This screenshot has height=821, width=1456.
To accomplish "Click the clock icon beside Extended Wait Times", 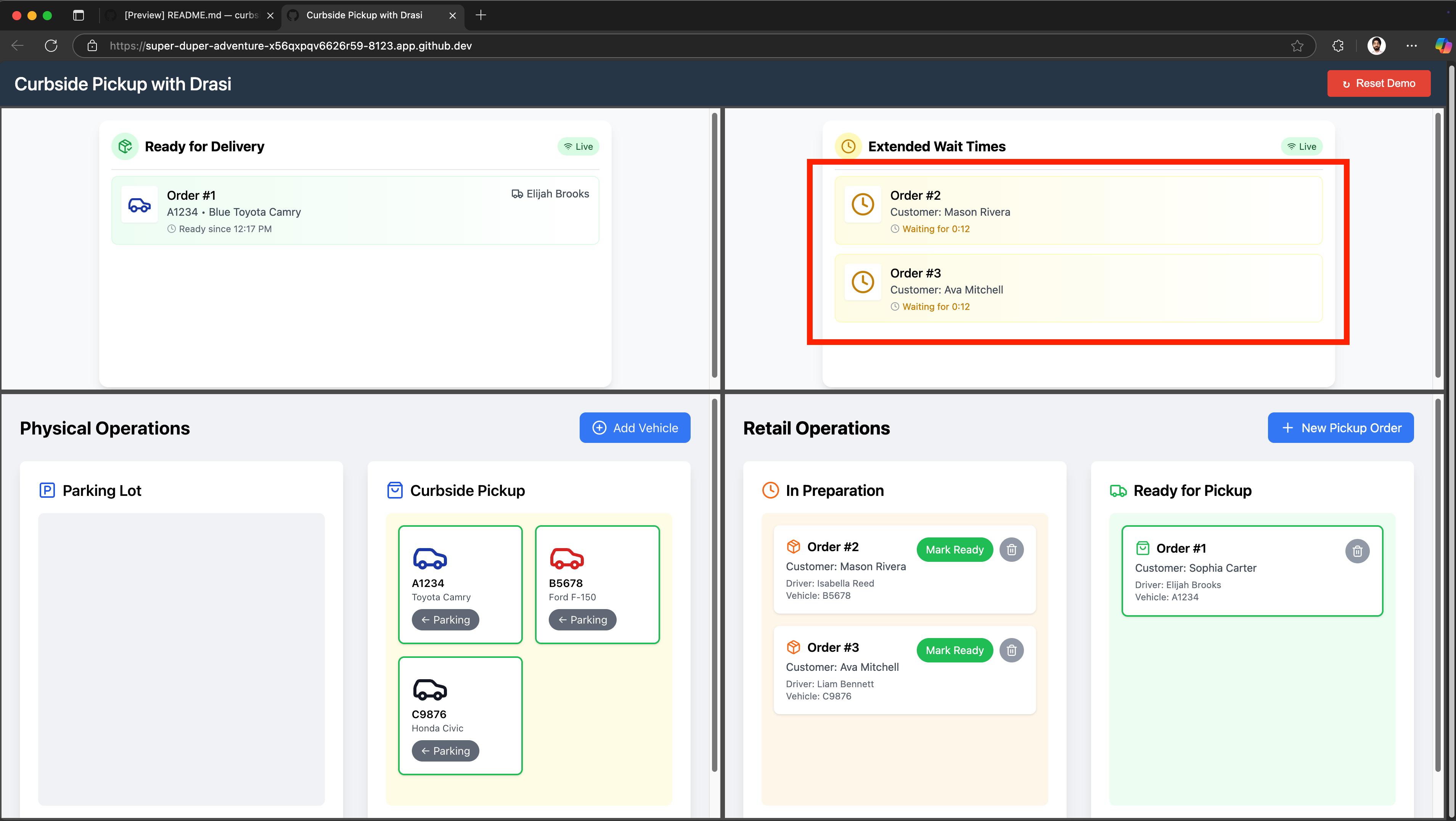I will (x=848, y=146).
